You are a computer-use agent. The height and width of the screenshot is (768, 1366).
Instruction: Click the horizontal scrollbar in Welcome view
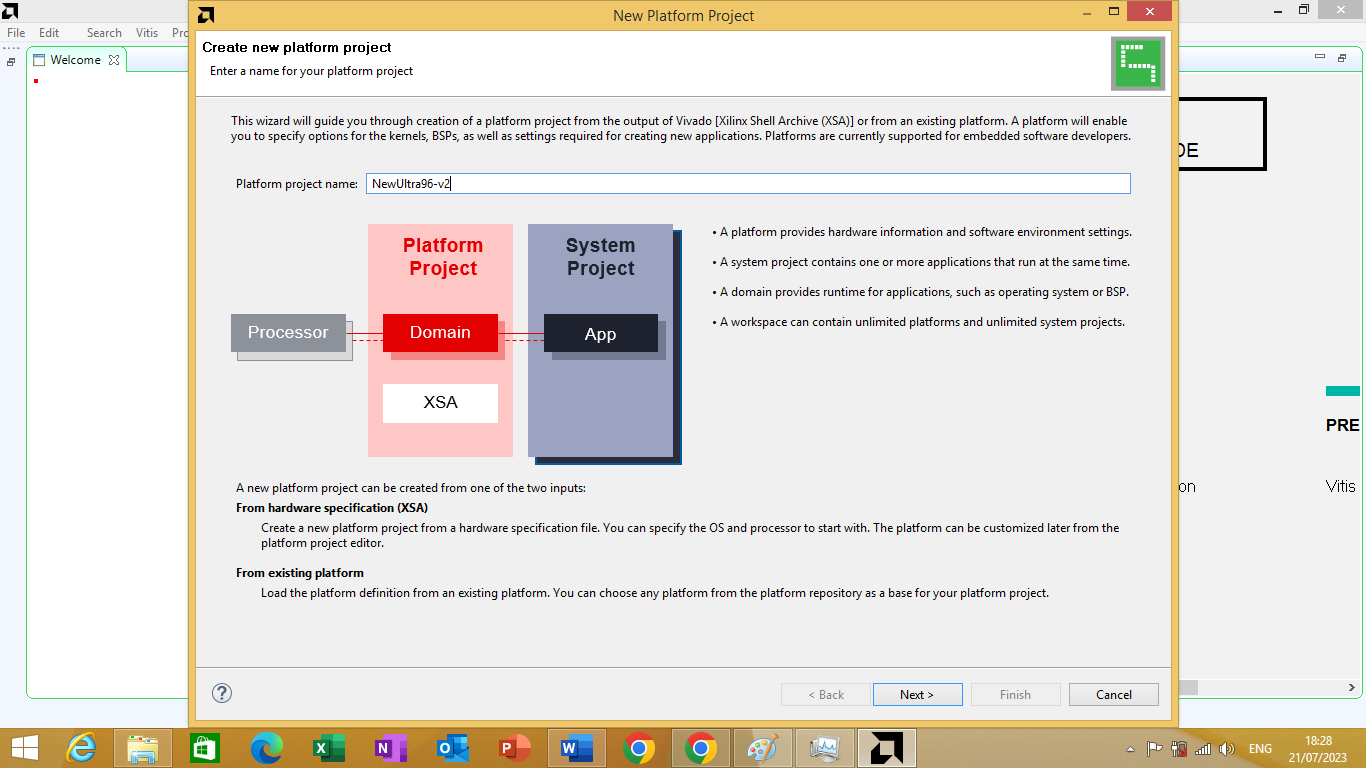[1187, 688]
